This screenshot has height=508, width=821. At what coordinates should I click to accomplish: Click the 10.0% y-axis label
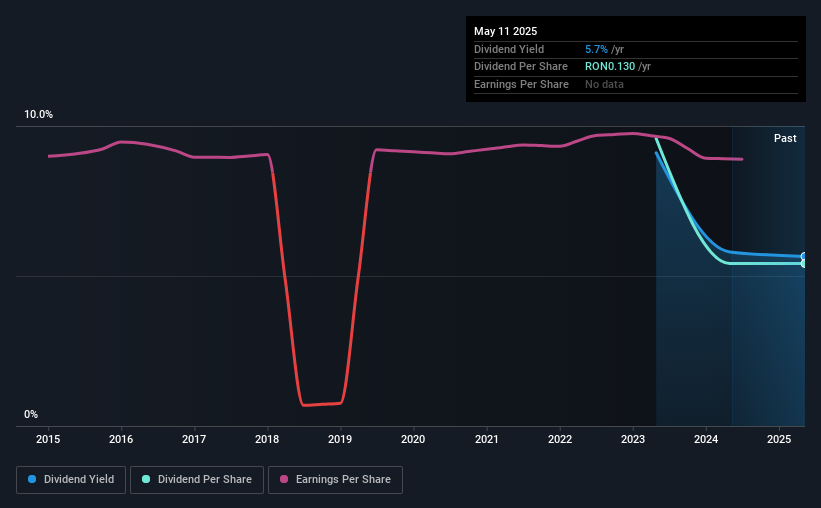[x=38, y=114]
